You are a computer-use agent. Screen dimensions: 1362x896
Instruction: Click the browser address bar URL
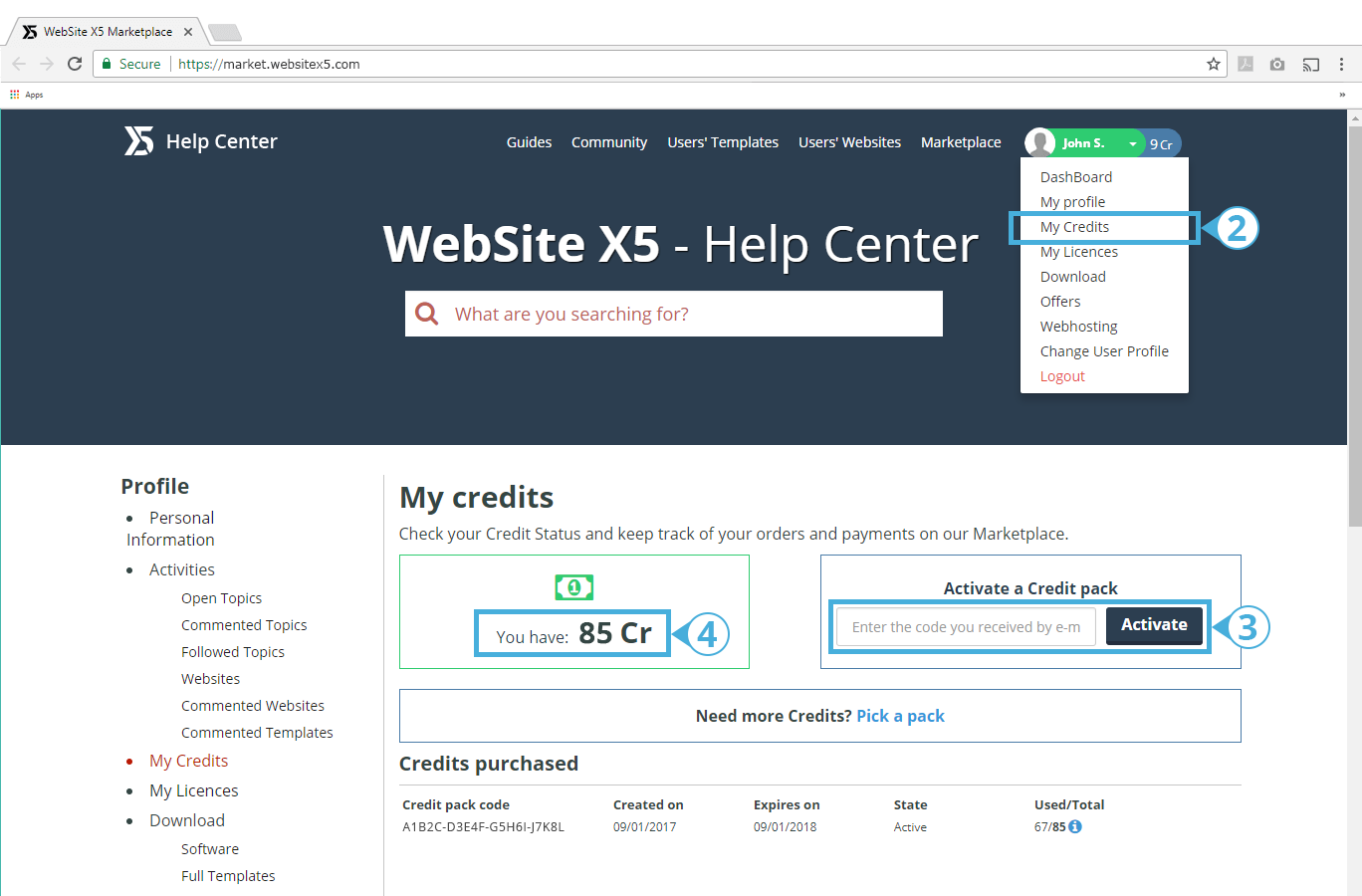pos(269,64)
